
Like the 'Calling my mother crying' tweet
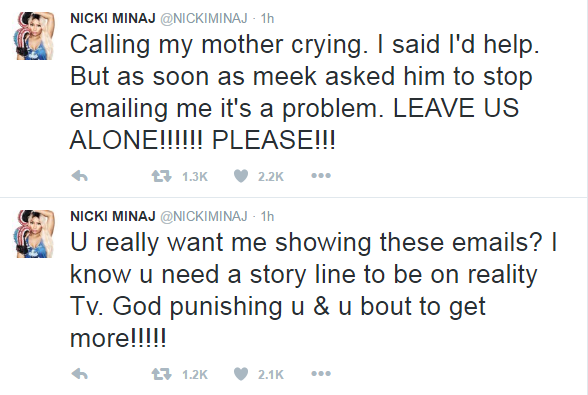tap(241, 176)
